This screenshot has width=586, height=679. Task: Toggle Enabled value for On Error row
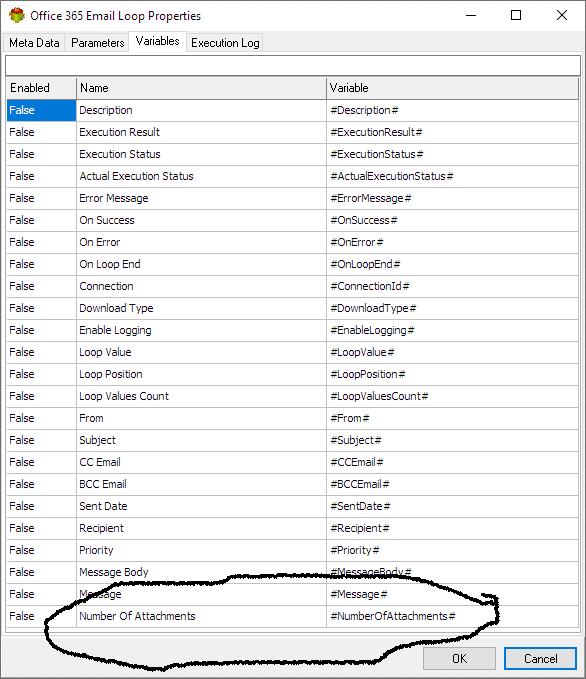click(41, 242)
